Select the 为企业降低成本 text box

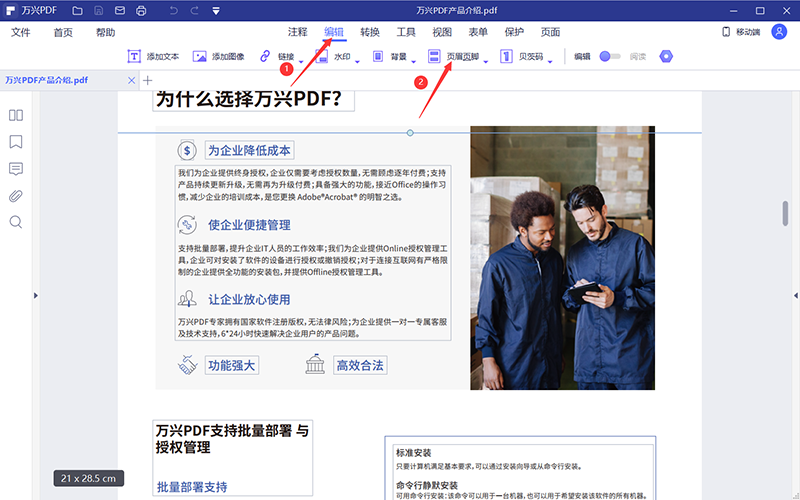(249, 151)
